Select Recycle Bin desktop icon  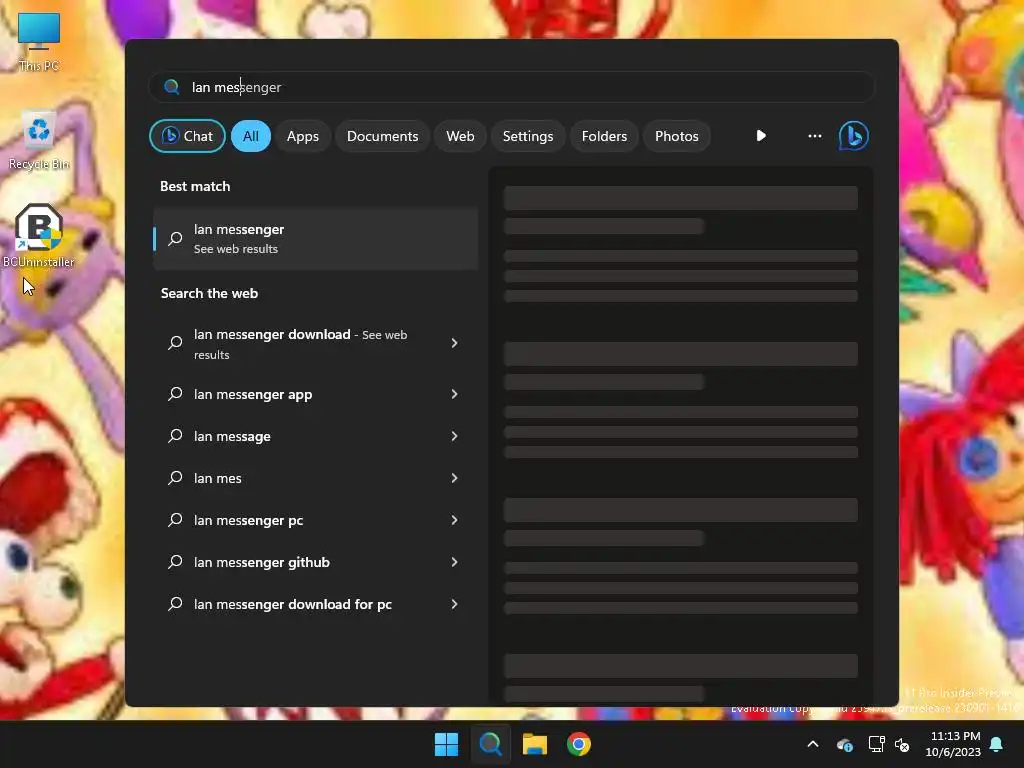coord(39,141)
